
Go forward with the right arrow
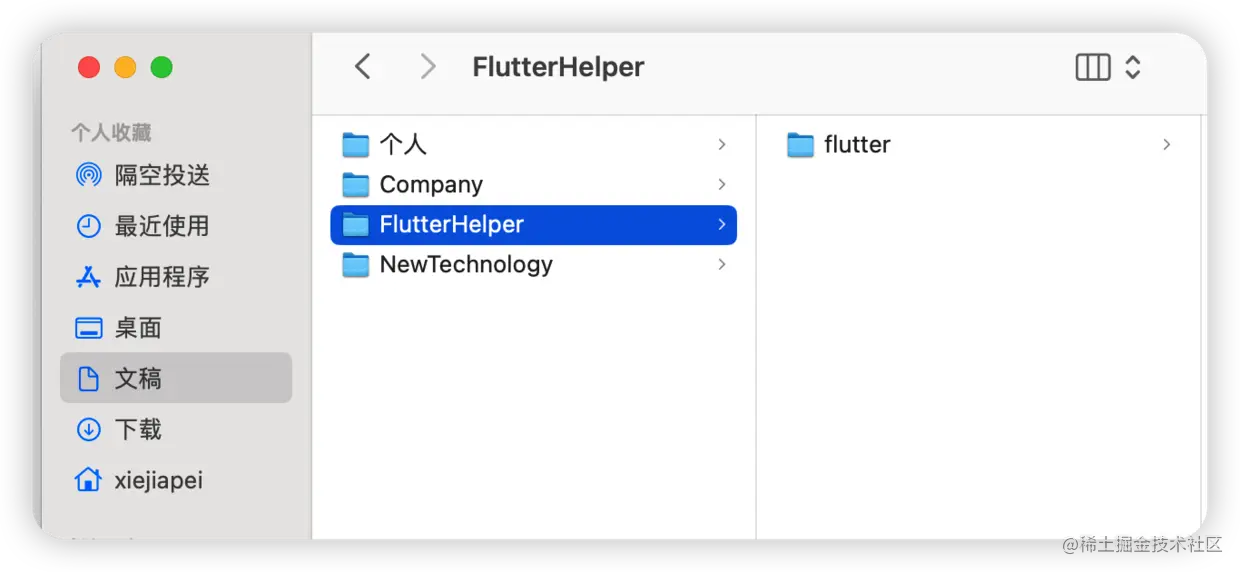428,67
